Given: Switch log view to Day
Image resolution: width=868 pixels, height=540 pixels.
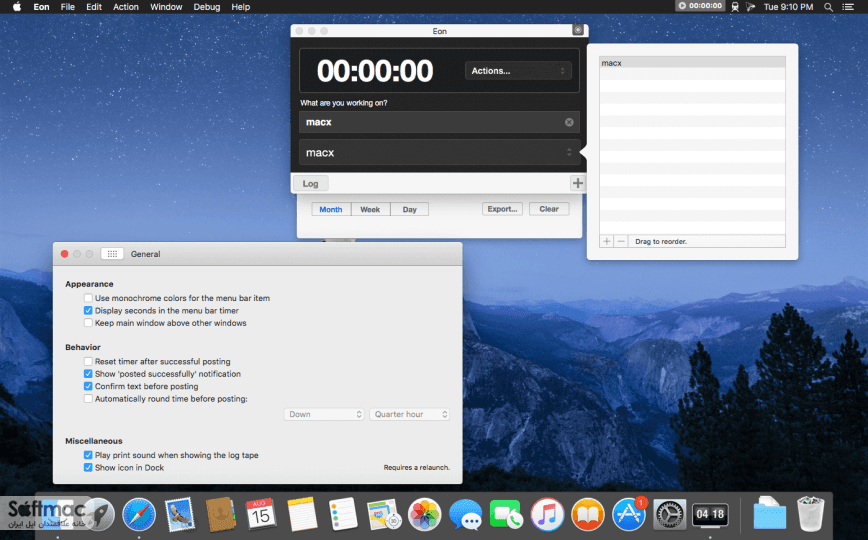Looking at the screenshot, I should pyautogui.click(x=410, y=209).
